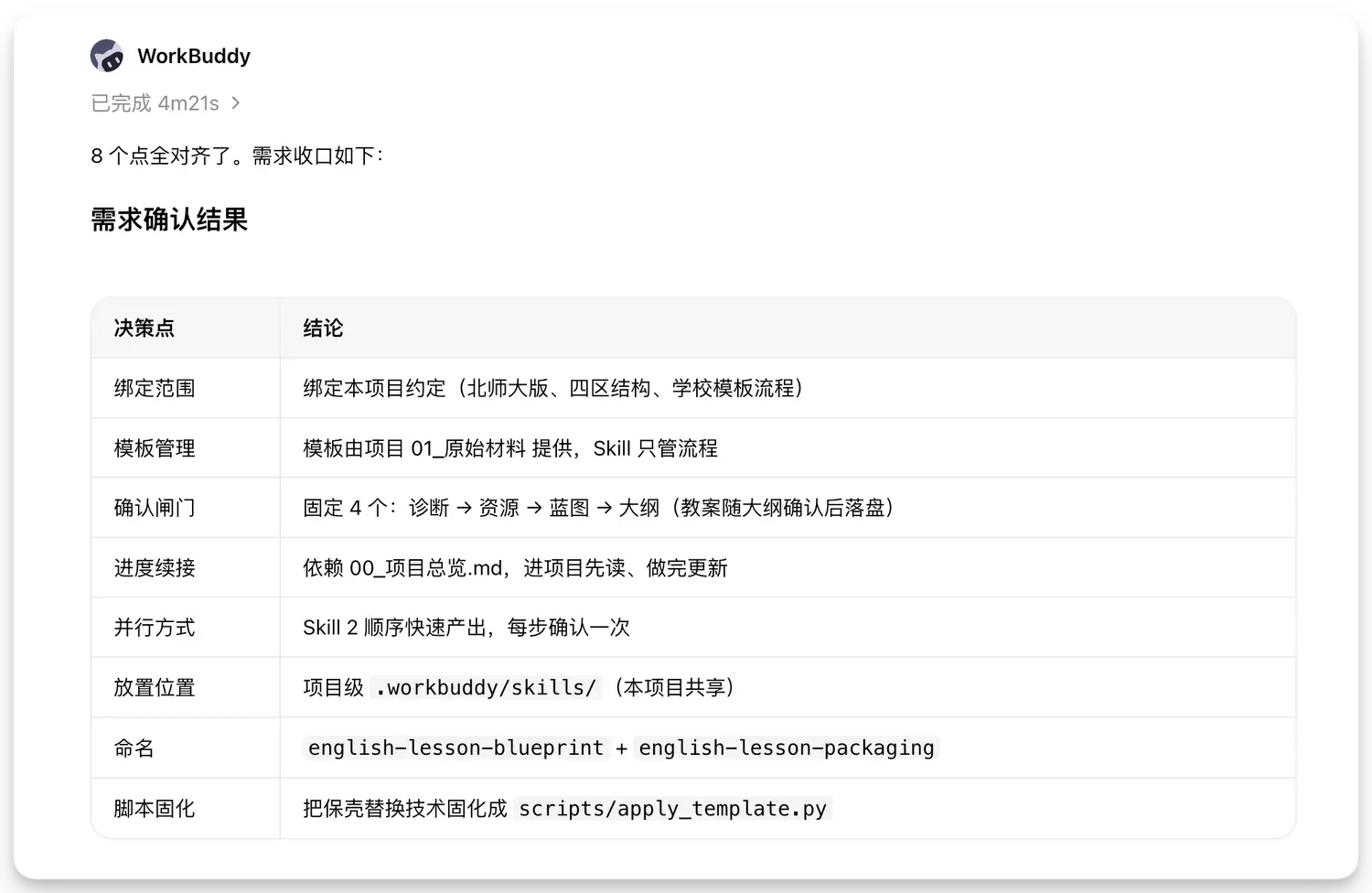This screenshot has width=1372, height=893.
Task: Click the scripts/apply_template.py code snippet
Action: click(672, 809)
